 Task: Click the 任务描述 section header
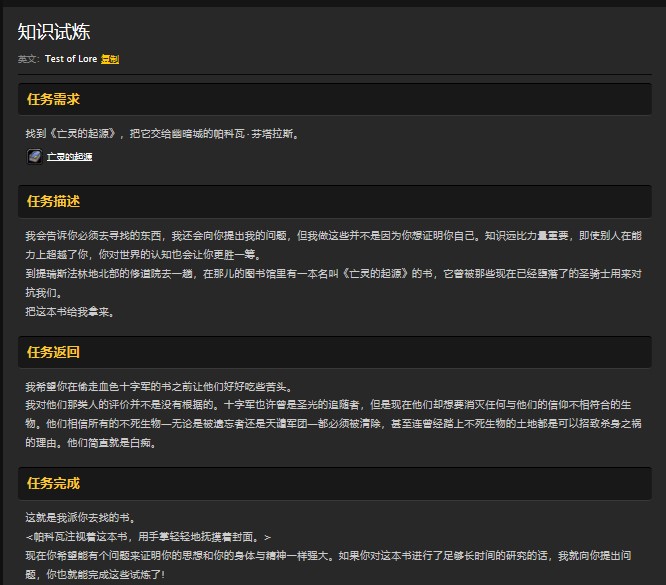click(x=54, y=202)
